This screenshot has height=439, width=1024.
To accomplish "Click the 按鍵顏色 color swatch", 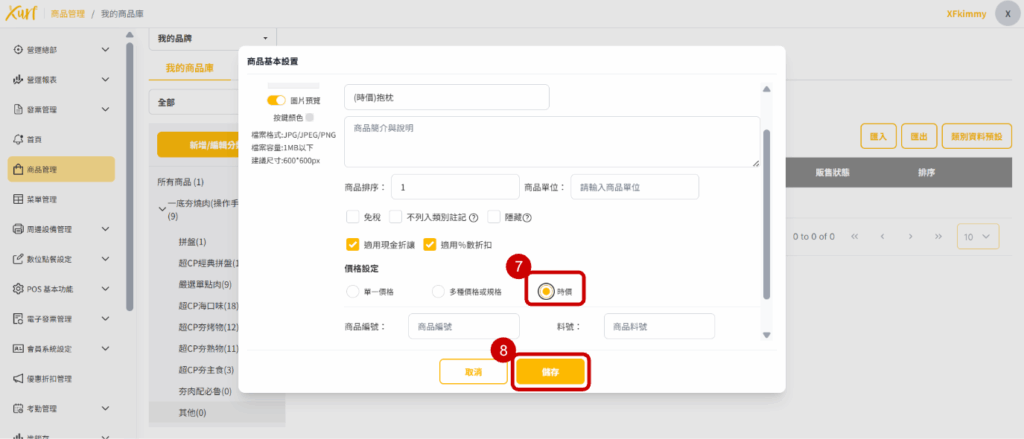I will click(310, 117).
